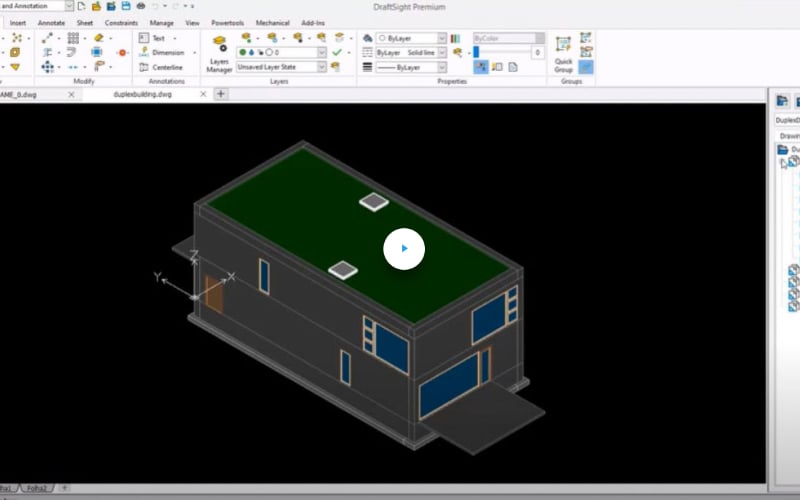Click the video play button over drawing

[x=404, y=248]
